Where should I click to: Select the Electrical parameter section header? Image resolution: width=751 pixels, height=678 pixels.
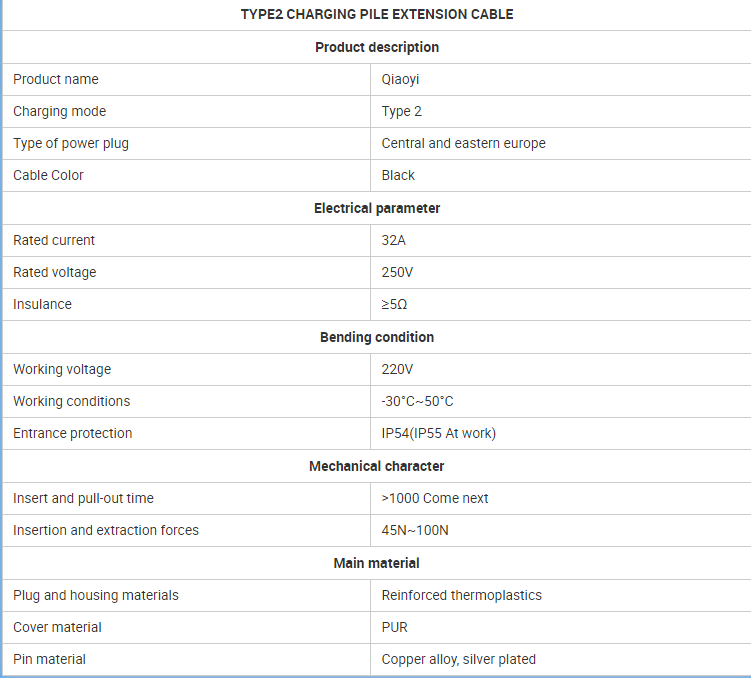click(x=377, y=208)
